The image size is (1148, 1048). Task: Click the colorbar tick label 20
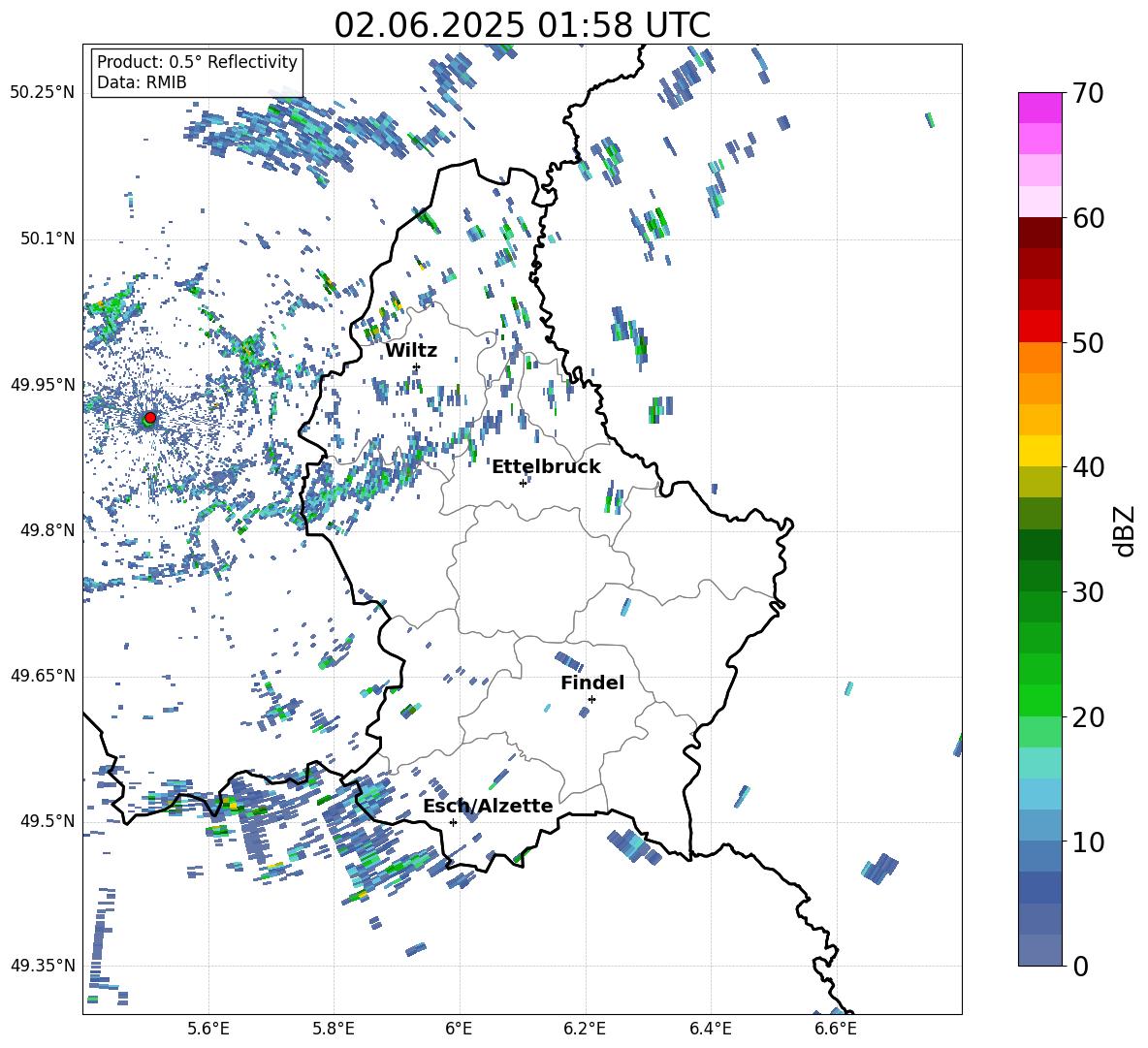(x=1088, y=717)
